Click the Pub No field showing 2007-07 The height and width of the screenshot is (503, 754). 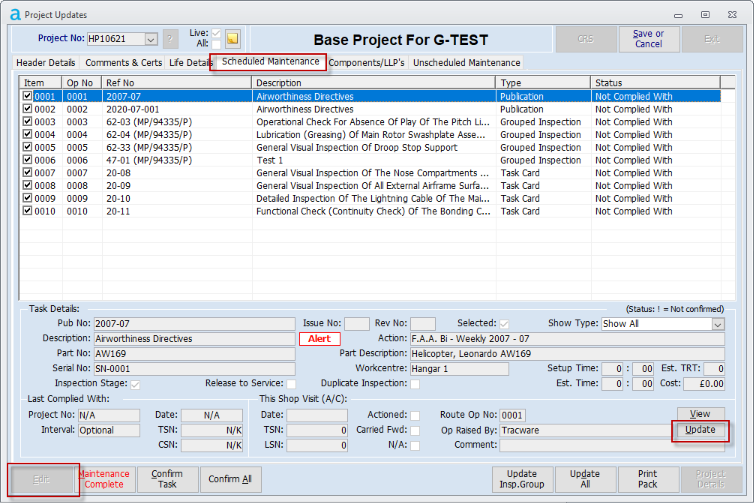194,324
